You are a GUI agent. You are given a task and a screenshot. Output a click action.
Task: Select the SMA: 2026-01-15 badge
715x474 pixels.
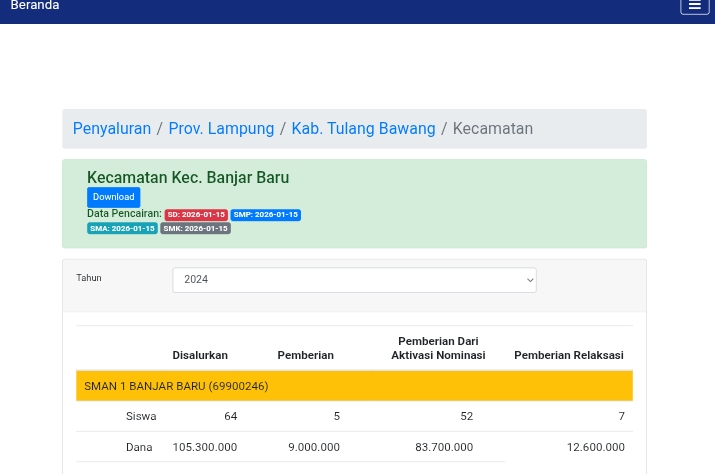122,228
